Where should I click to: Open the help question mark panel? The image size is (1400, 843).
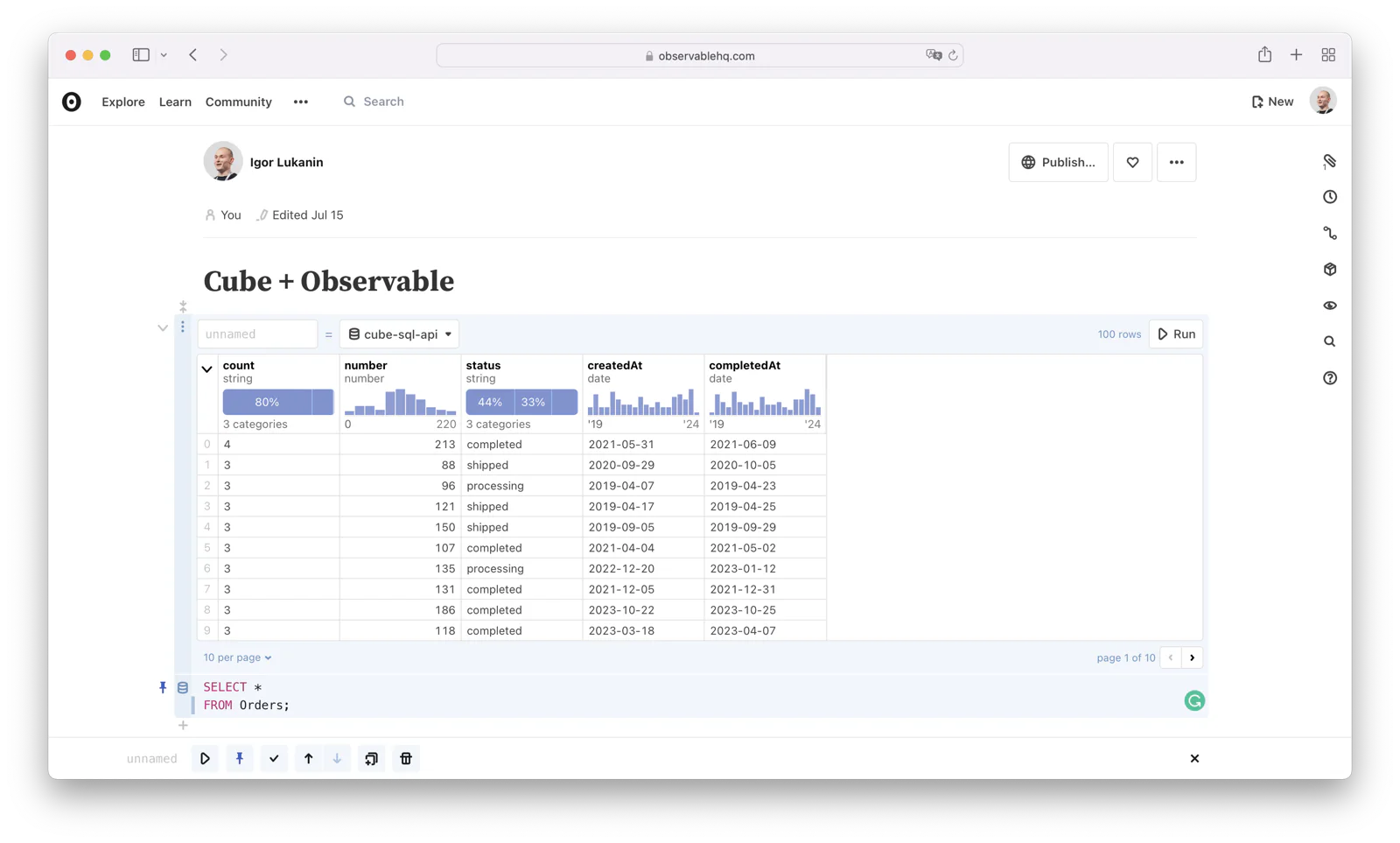[x=1330, y=378]
